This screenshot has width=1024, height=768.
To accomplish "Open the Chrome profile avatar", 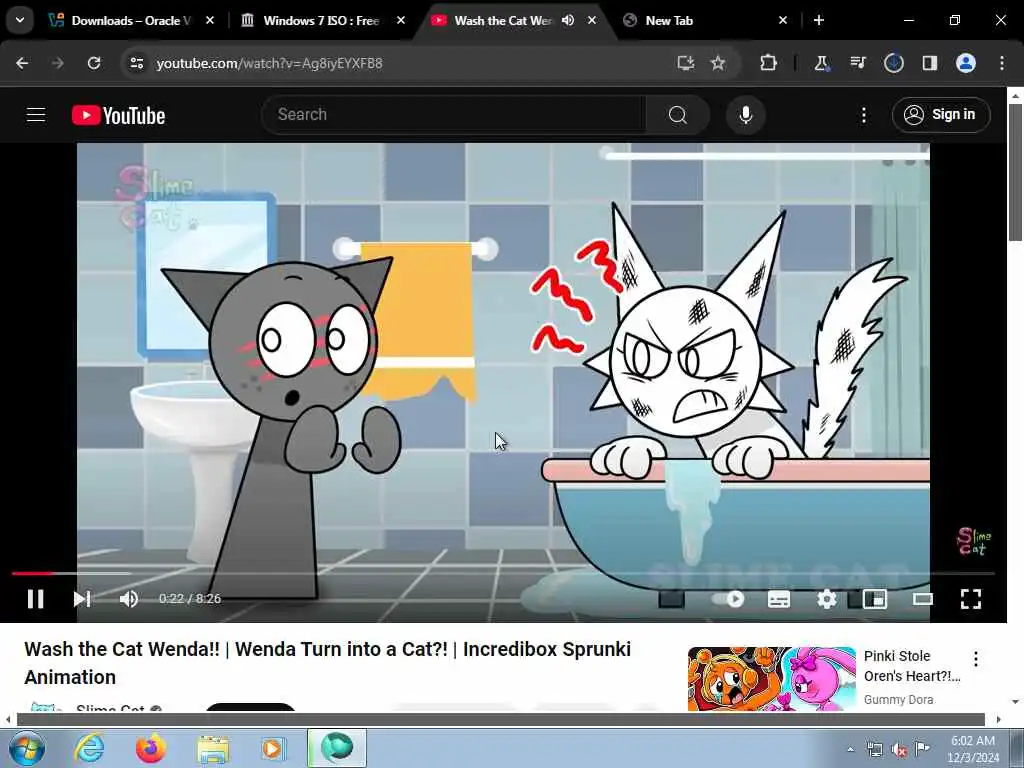I will [x=966, y=63].
